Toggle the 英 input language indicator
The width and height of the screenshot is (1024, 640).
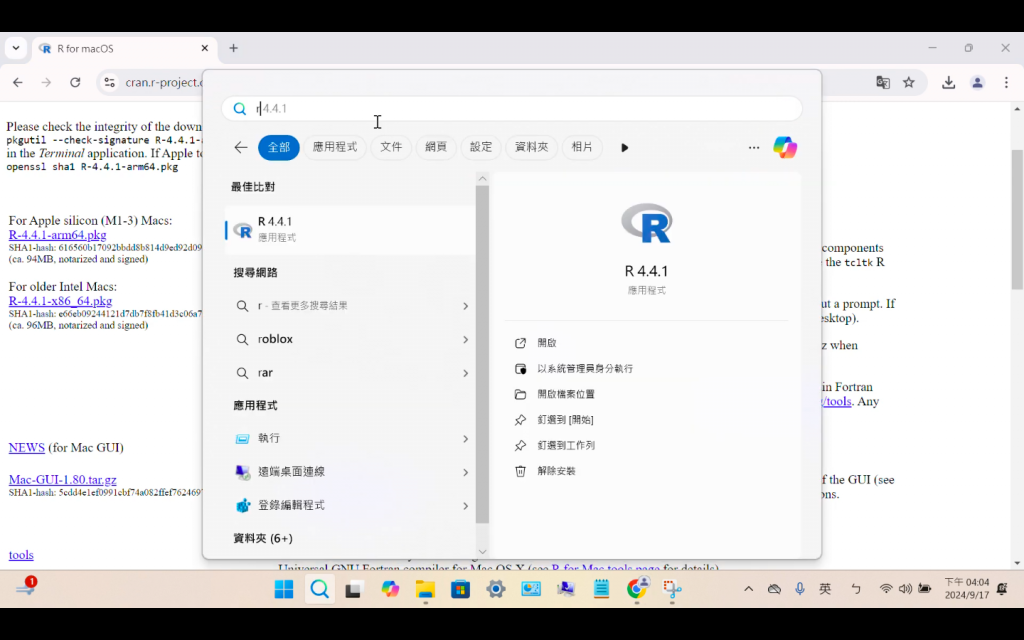pyautogui.click(x=825, y=589)
